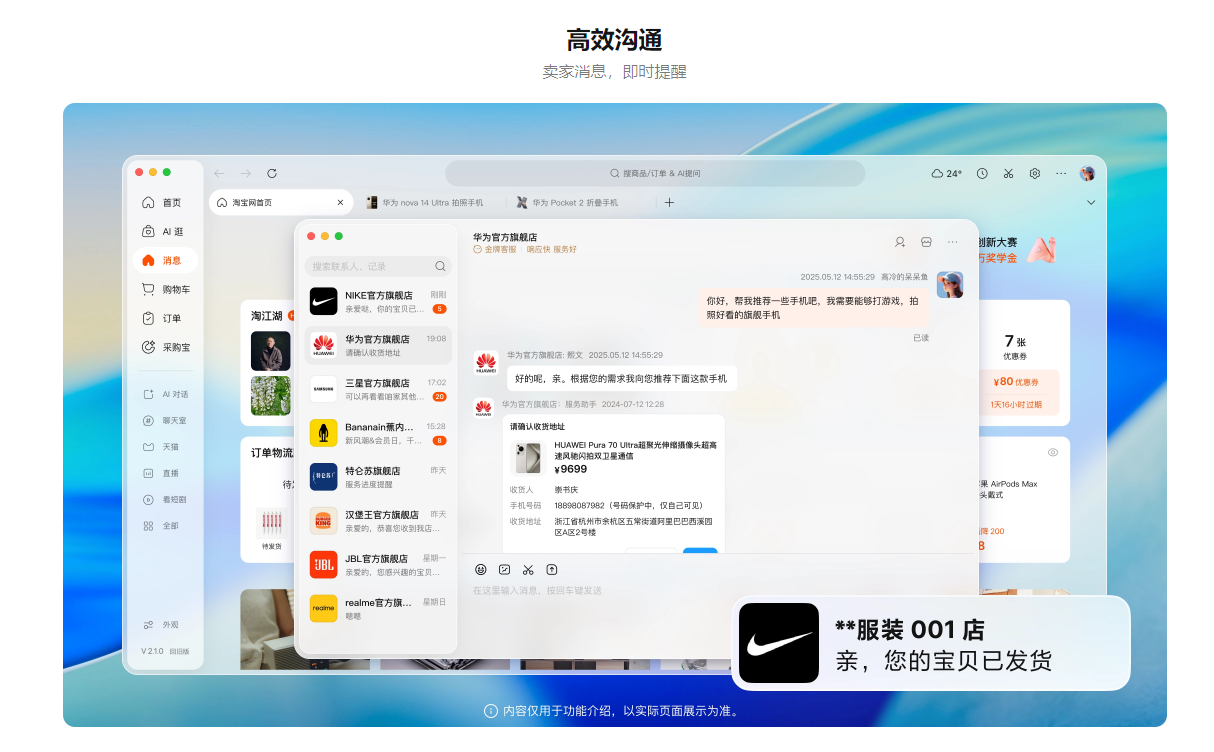Image resolution: width=1214 pixels, height=752 pixels.
Task: Open the 汉堡王官方旗舰店 conversation
Action: point(378,521)
